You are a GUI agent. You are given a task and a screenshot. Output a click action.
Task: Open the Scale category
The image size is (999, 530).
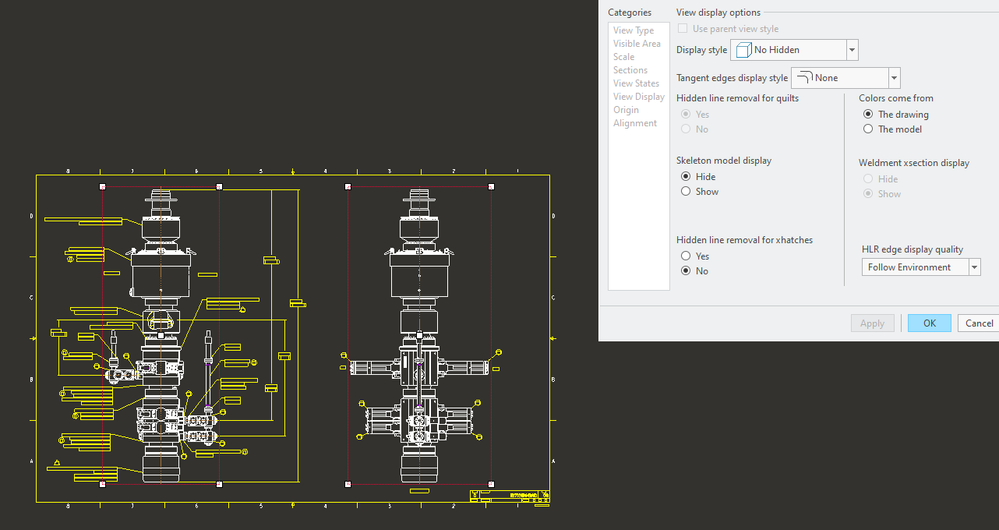[x=624, y=57]
